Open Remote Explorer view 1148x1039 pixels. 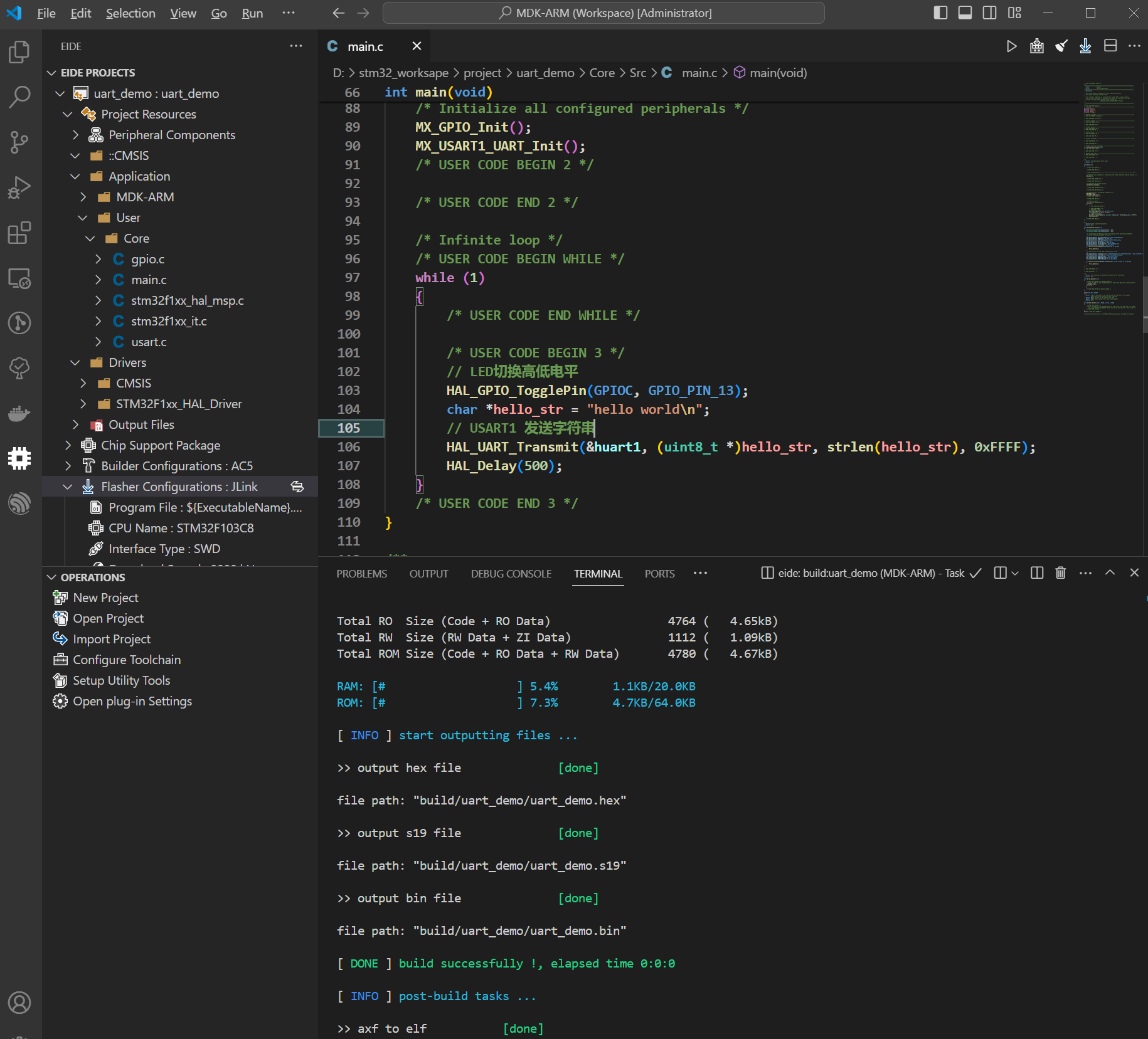point(19,278)
